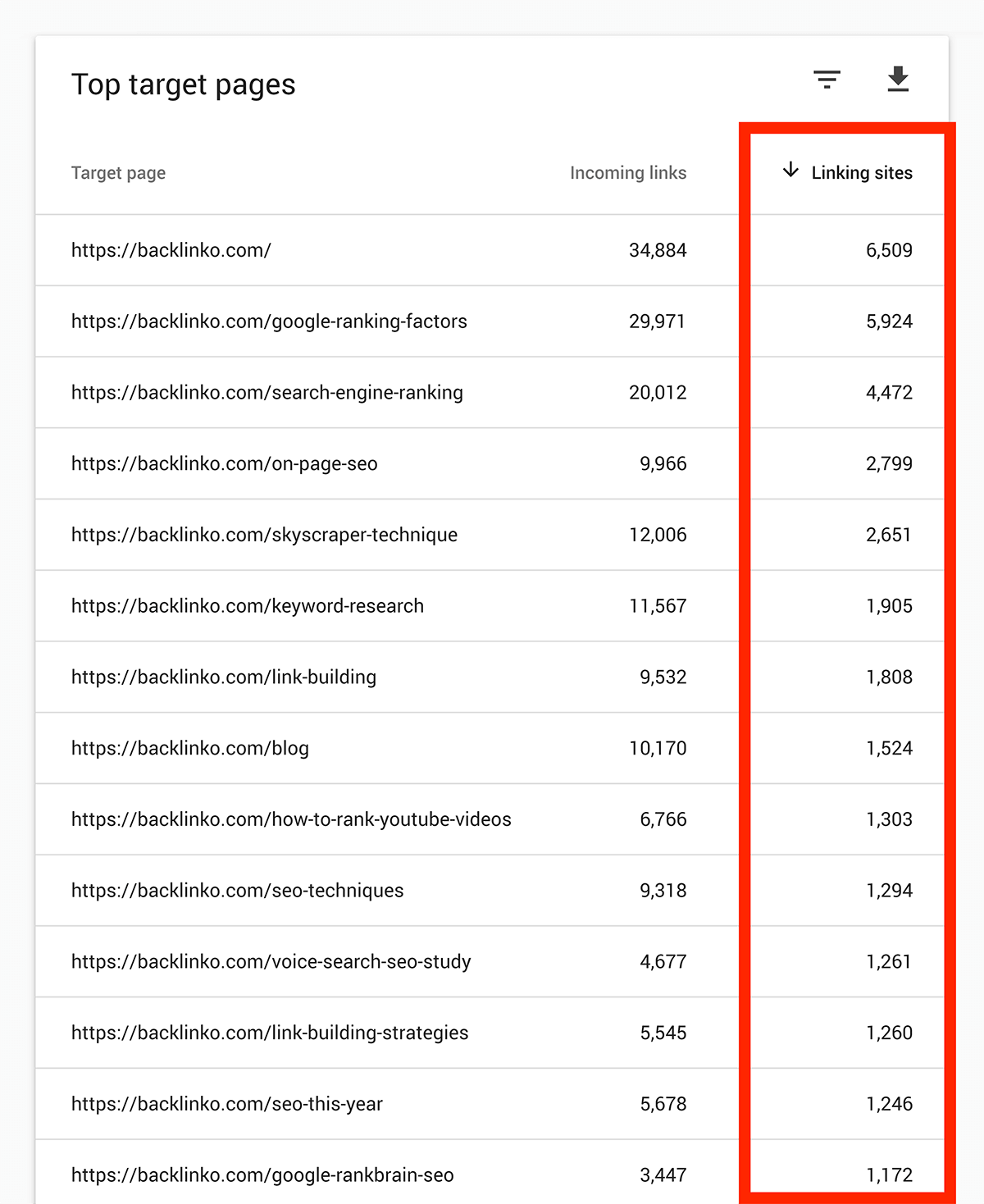This screenshot has height=1204, width=984.
Task: Open the filter rows icon
Action: (827, 80)
